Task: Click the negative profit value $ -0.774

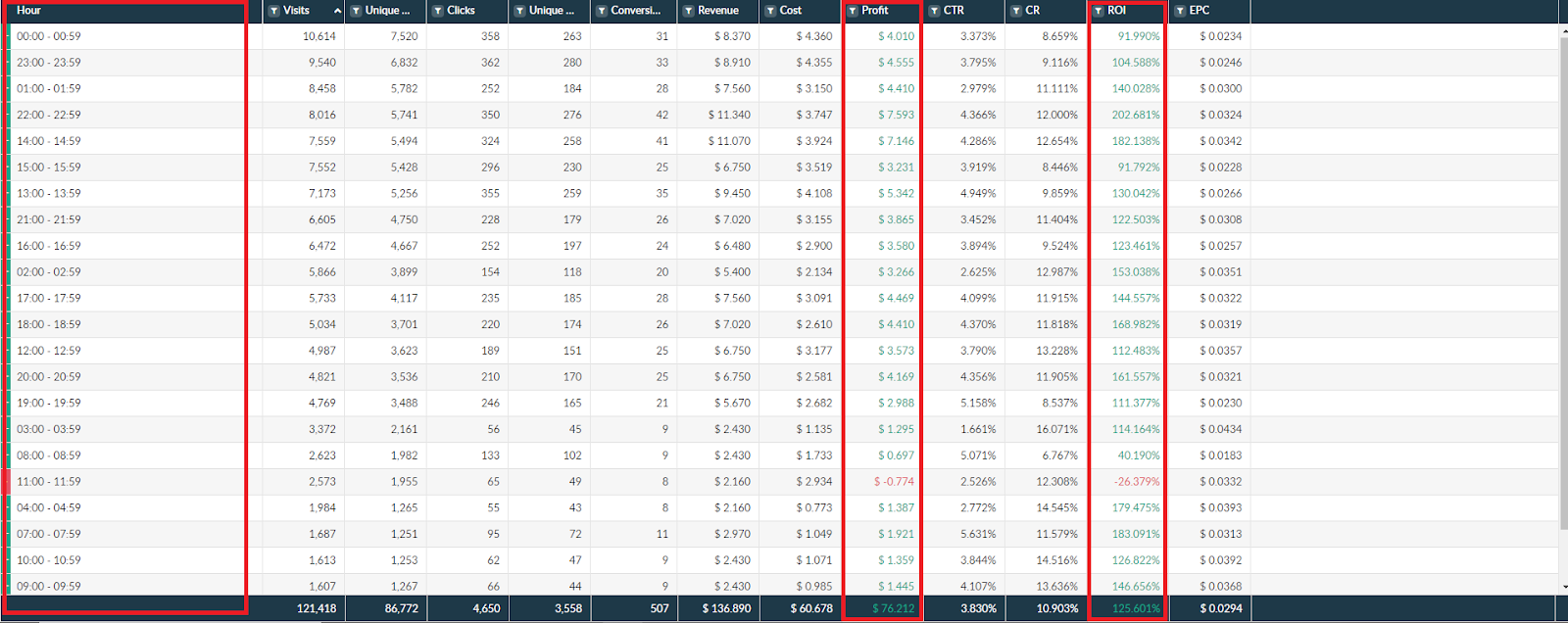Action: pos(894,482)
